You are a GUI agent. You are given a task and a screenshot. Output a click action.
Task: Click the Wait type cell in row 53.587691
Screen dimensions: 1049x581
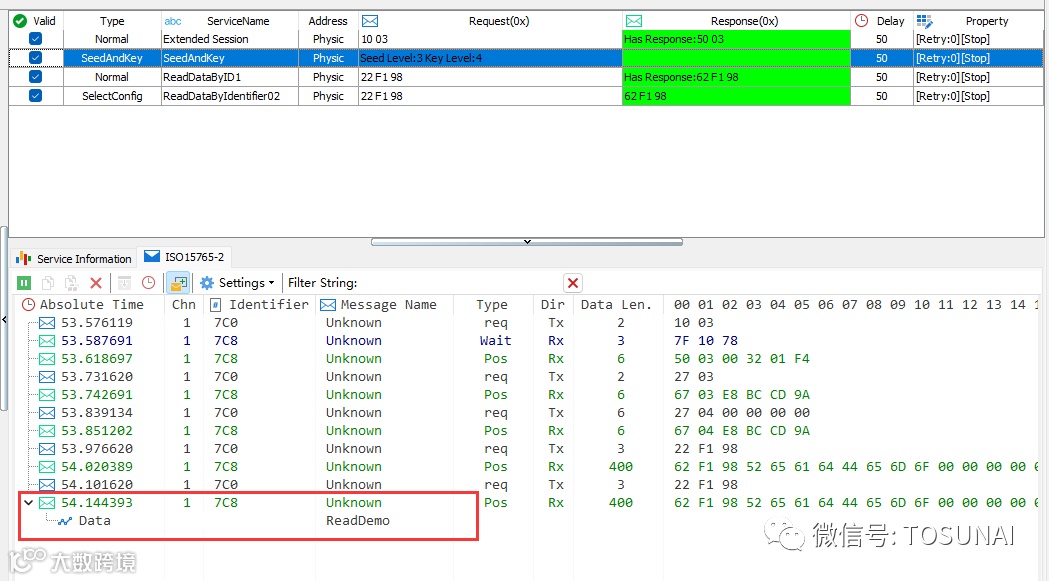pos(495,341)
